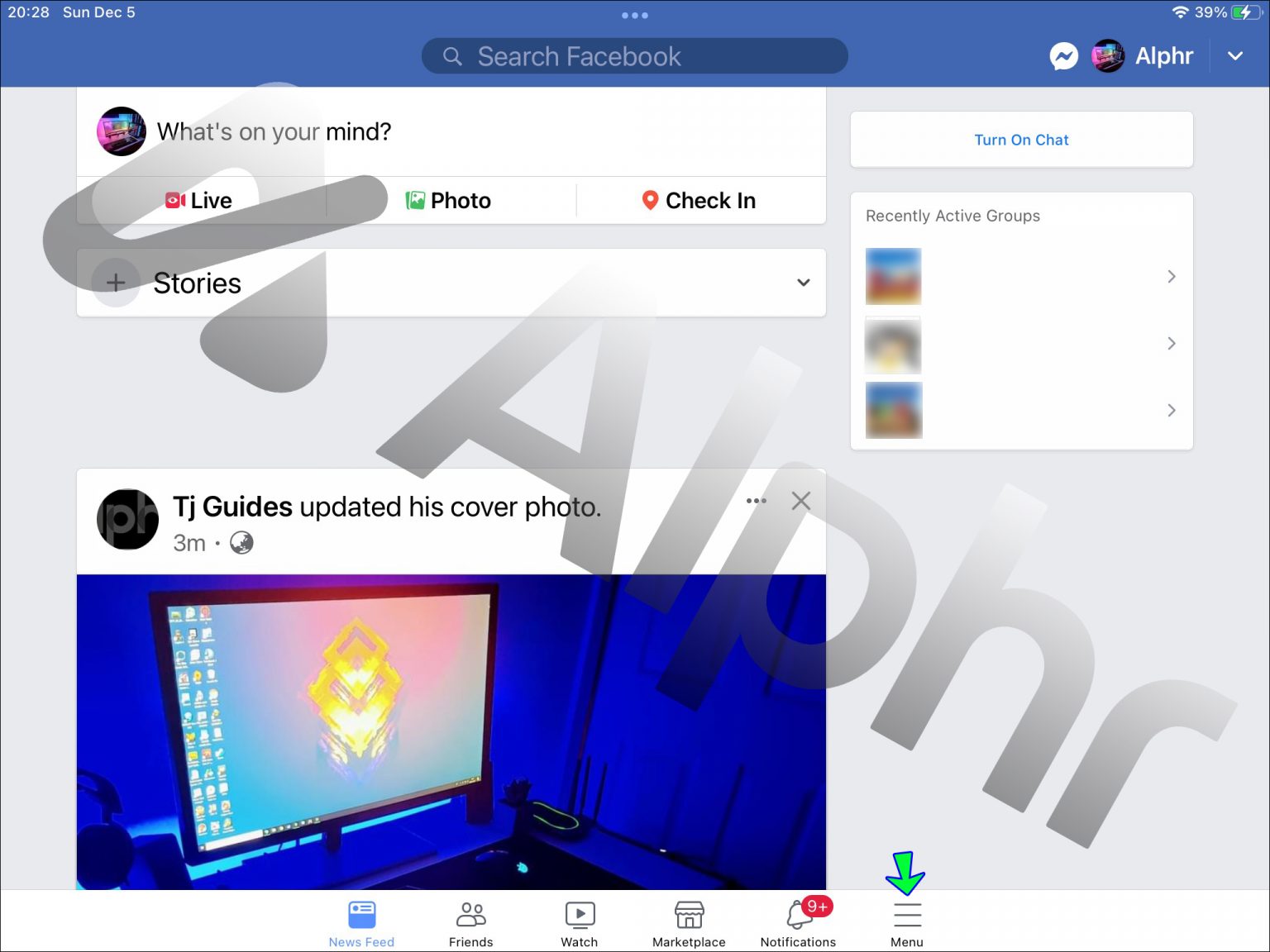Turn On Chat

[x=1021, y=140]
